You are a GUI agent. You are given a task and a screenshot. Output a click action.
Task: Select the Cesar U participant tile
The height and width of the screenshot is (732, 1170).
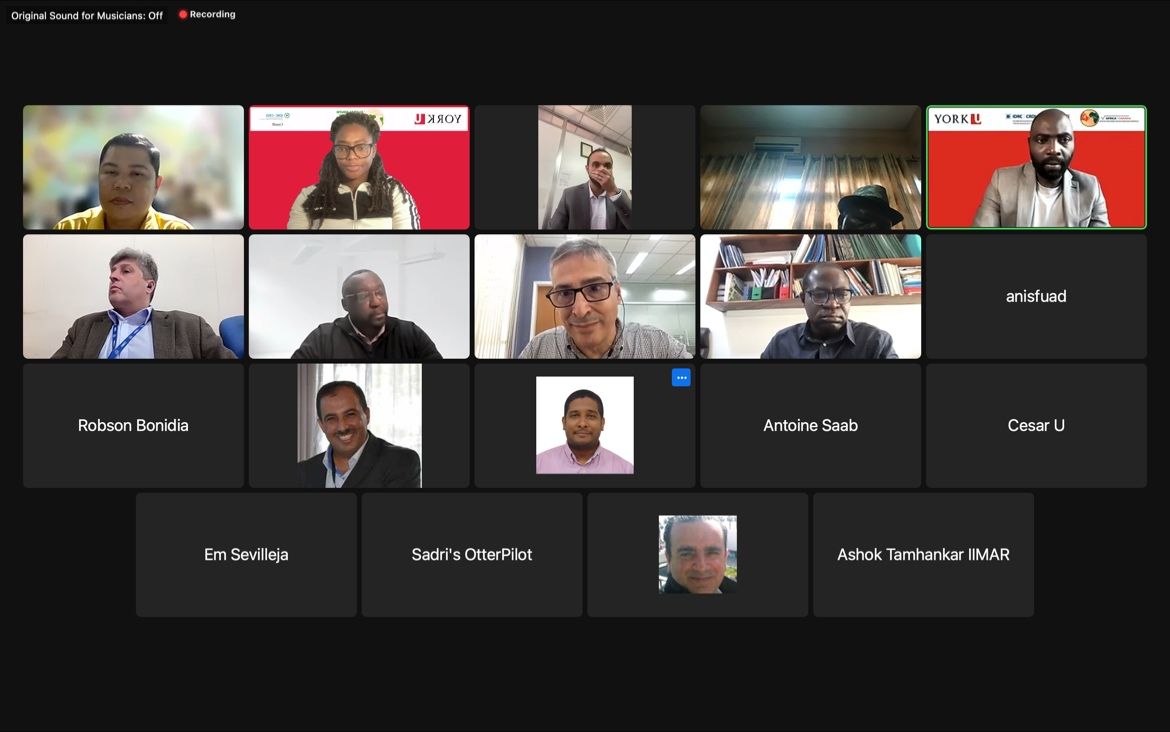[x=1036, y=425]
